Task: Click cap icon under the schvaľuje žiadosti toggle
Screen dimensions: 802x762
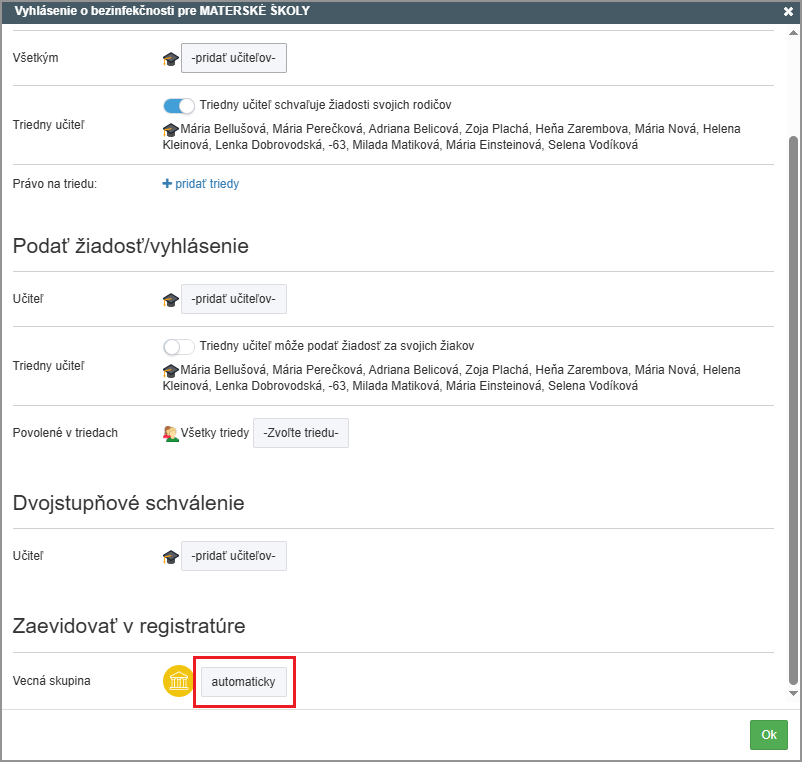Action: pos(170,130)
